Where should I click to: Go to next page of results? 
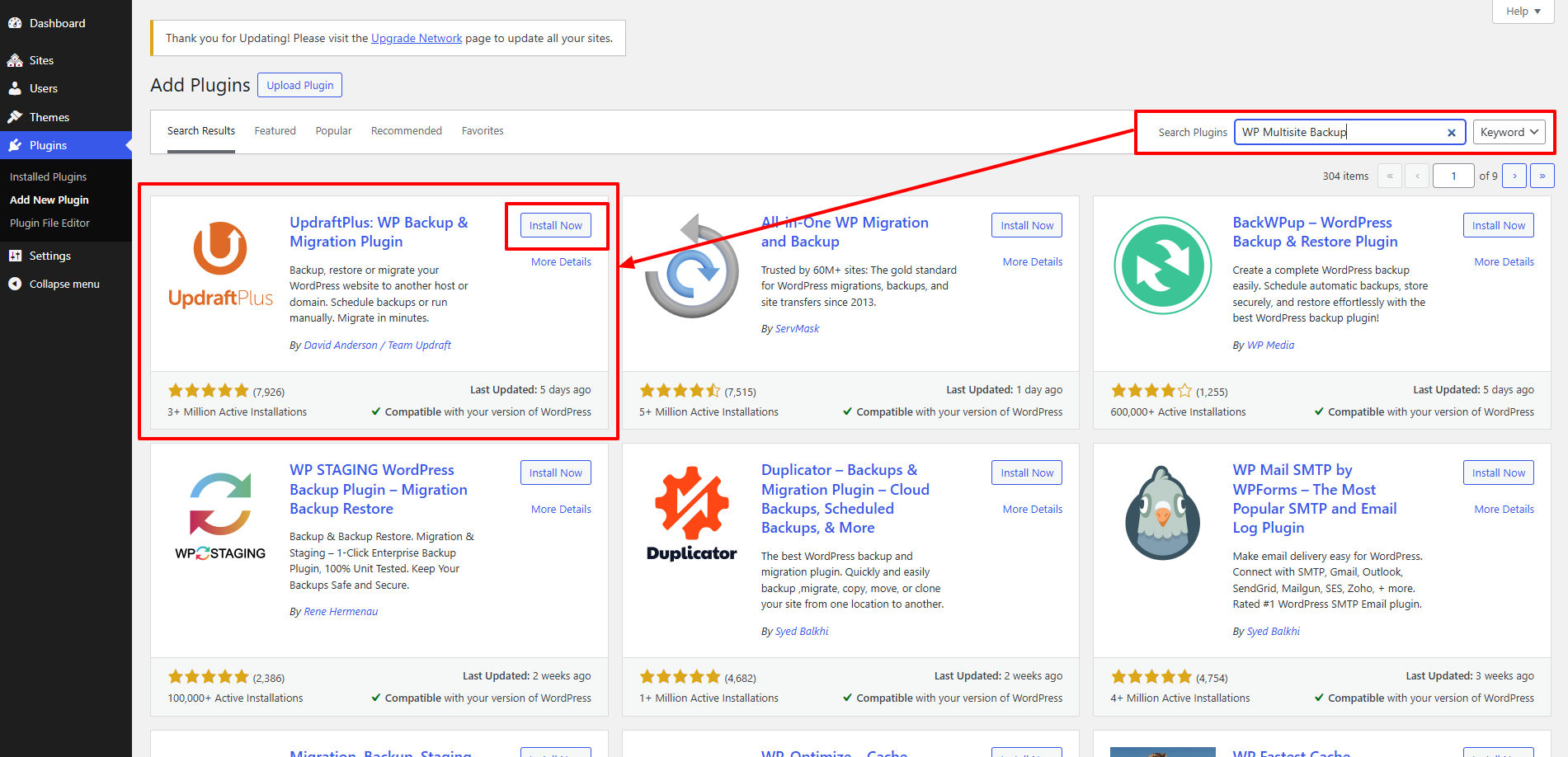(1514, 176)
